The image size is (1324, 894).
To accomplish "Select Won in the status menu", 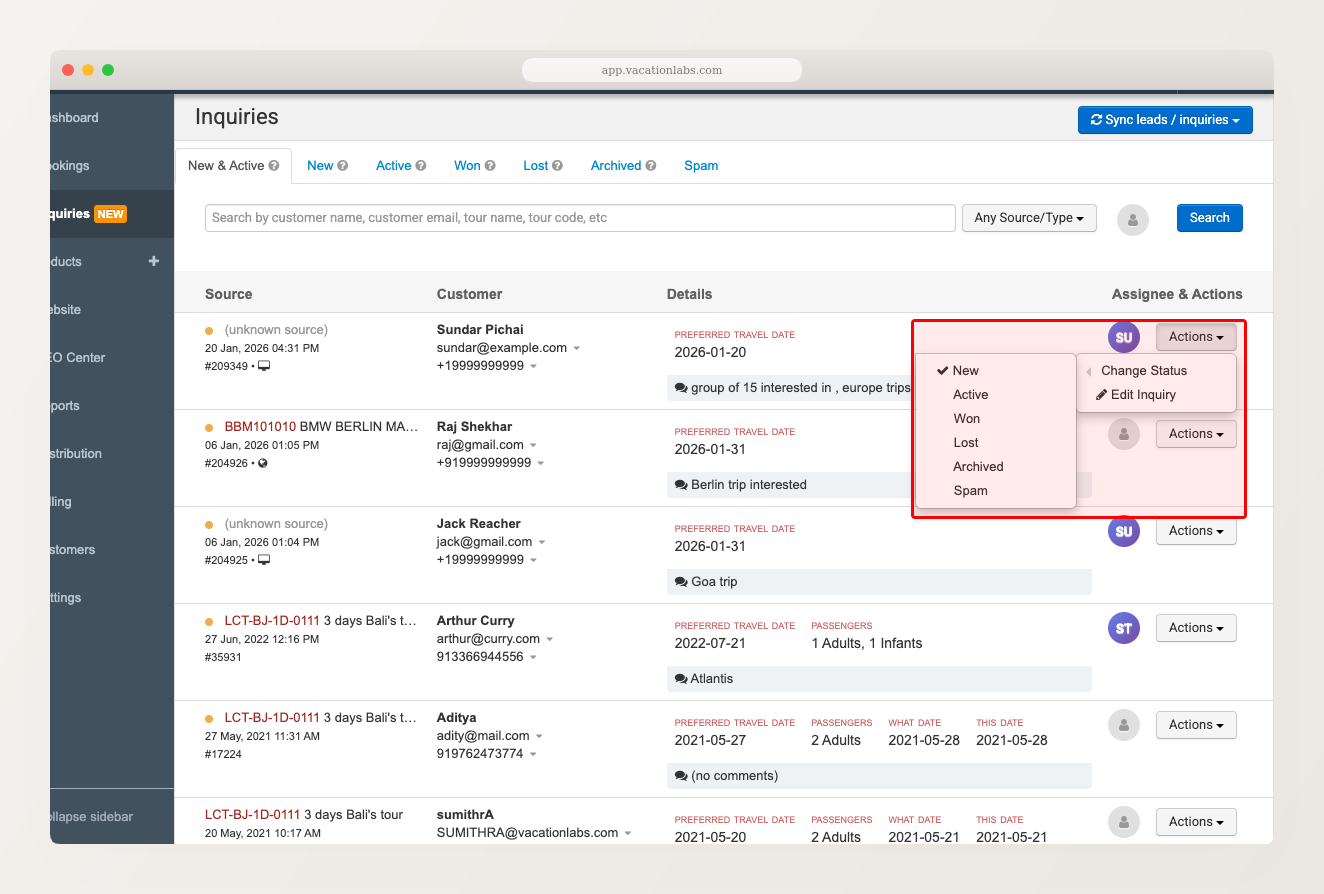I will [x=967, y=418].
